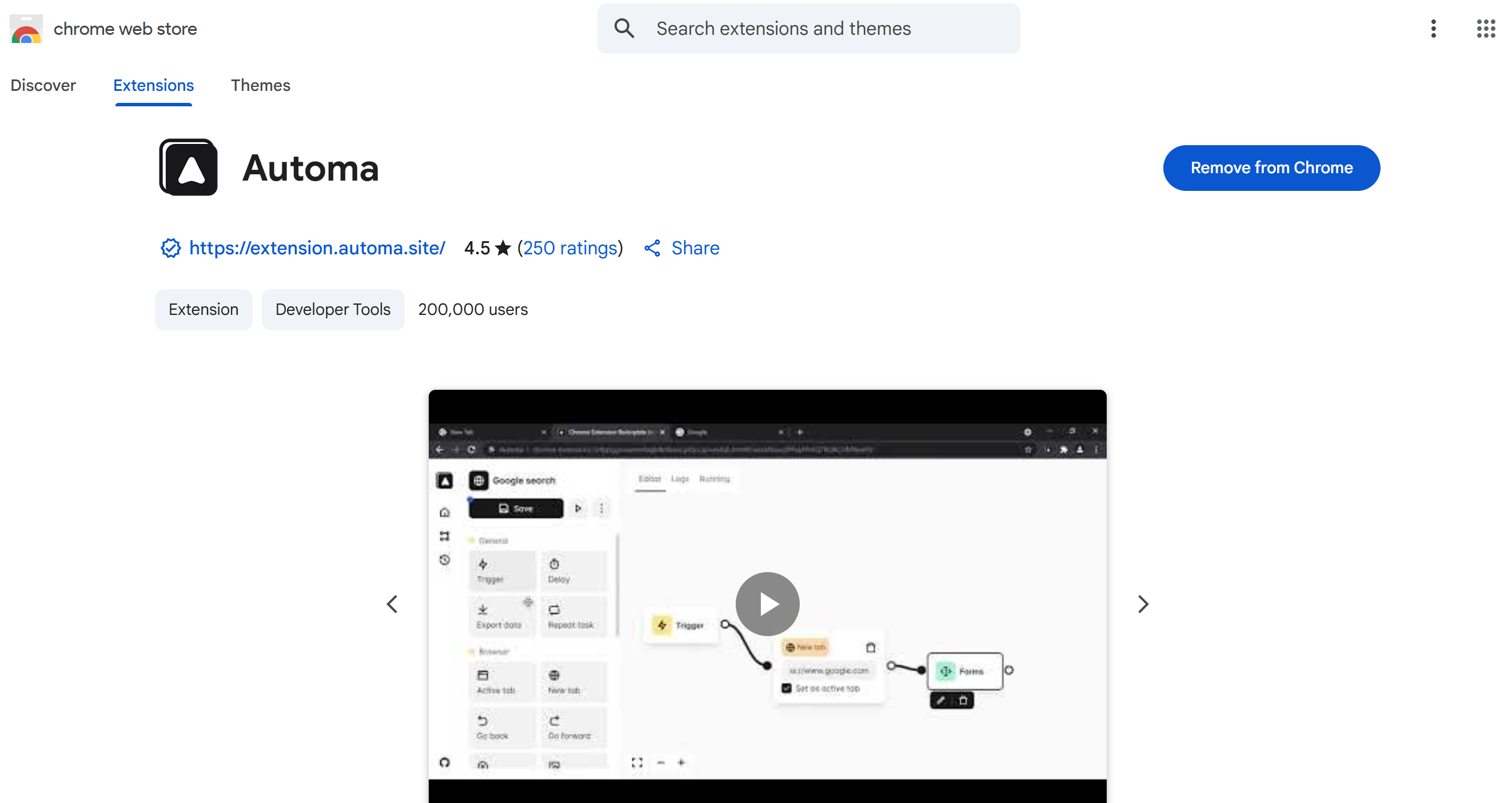Open the Google apps grid

pos(1486,28)
